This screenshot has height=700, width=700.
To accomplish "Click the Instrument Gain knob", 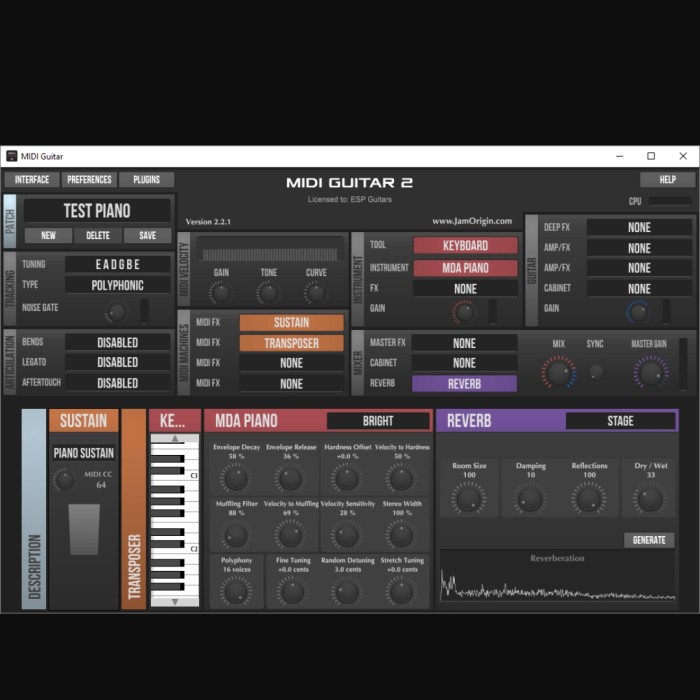I will 464,312.
